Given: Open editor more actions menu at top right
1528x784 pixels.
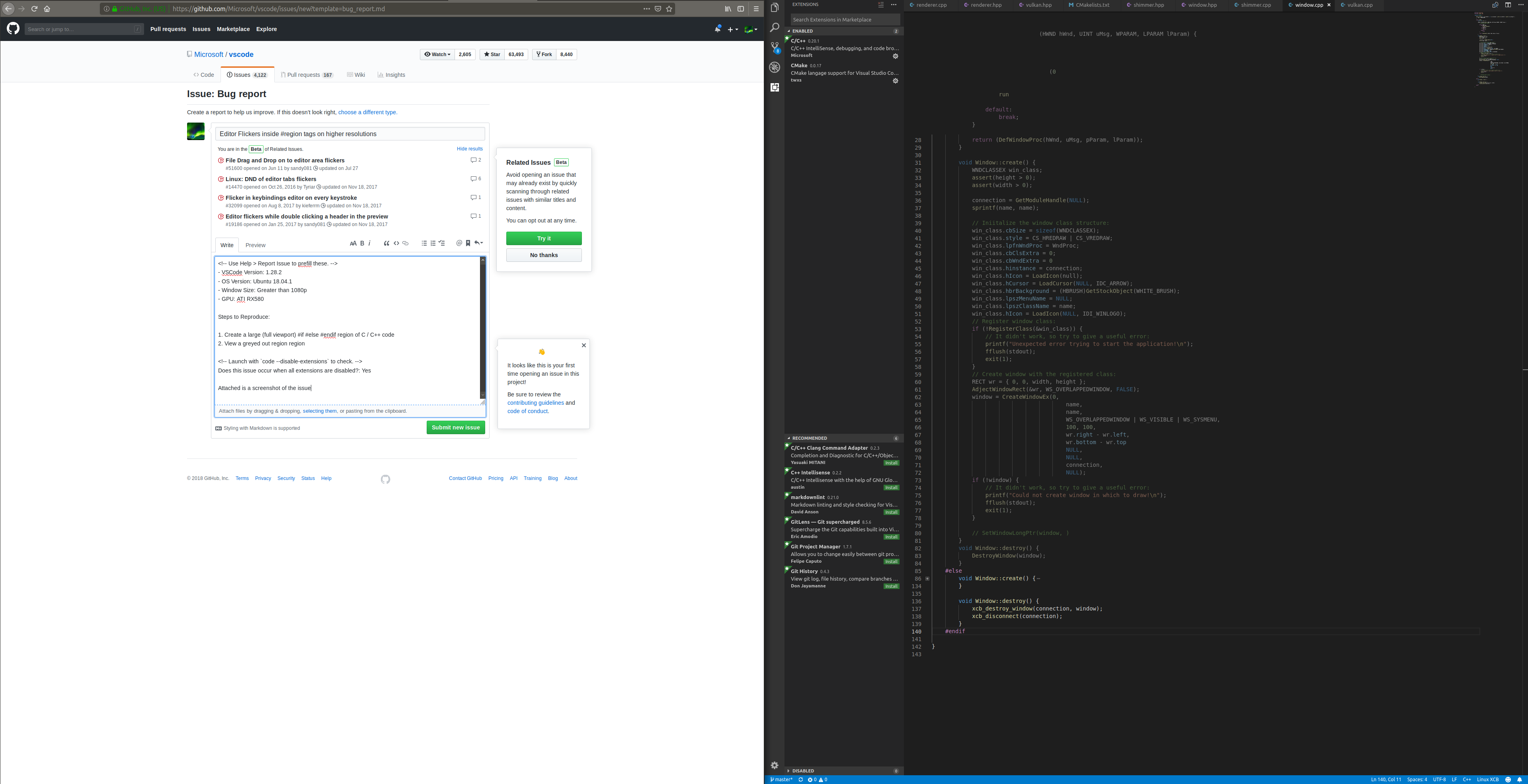Looking at the screenshot, I should tap(1520, 5).
